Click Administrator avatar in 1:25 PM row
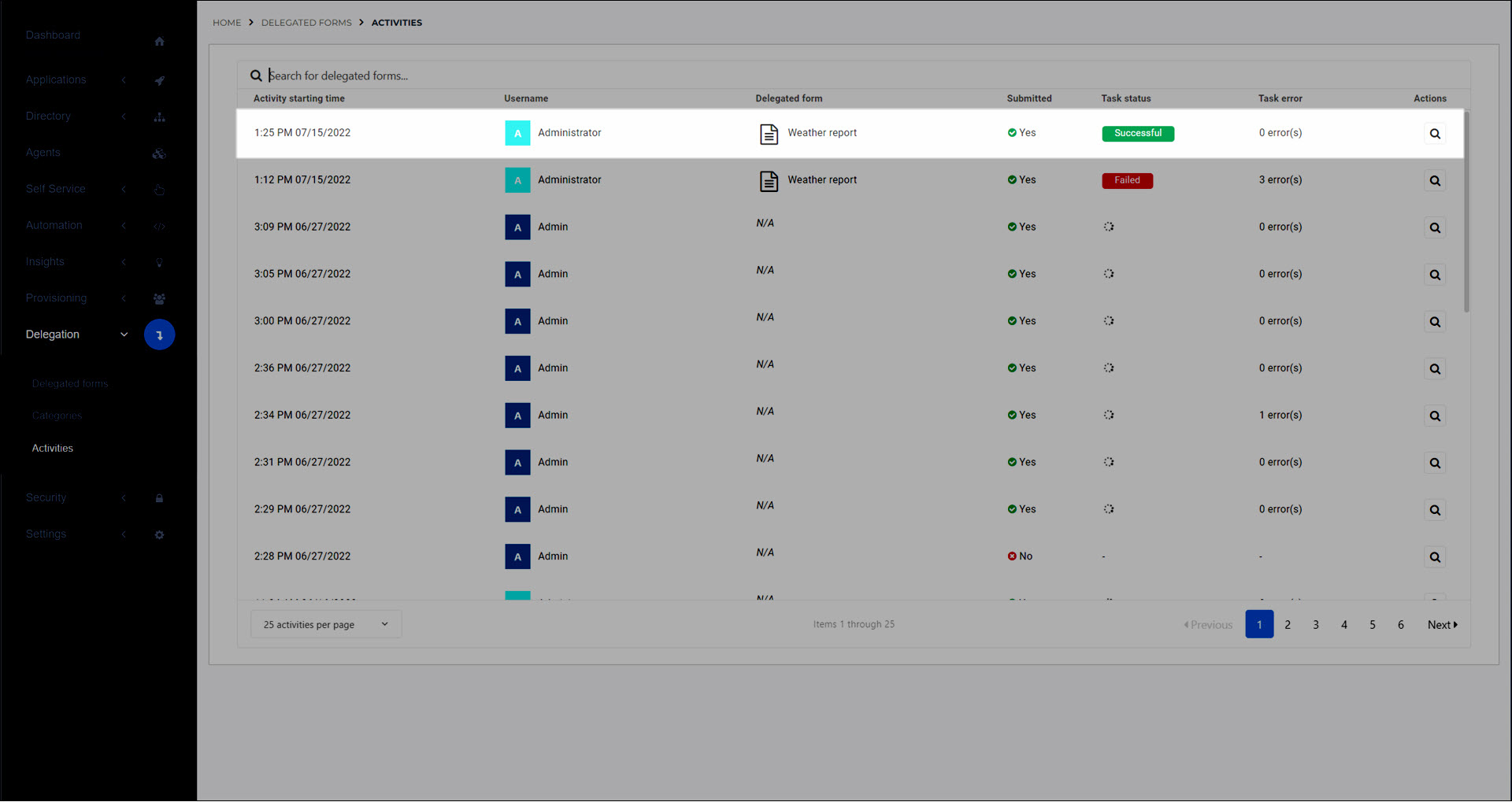 (x=517, y=133)
